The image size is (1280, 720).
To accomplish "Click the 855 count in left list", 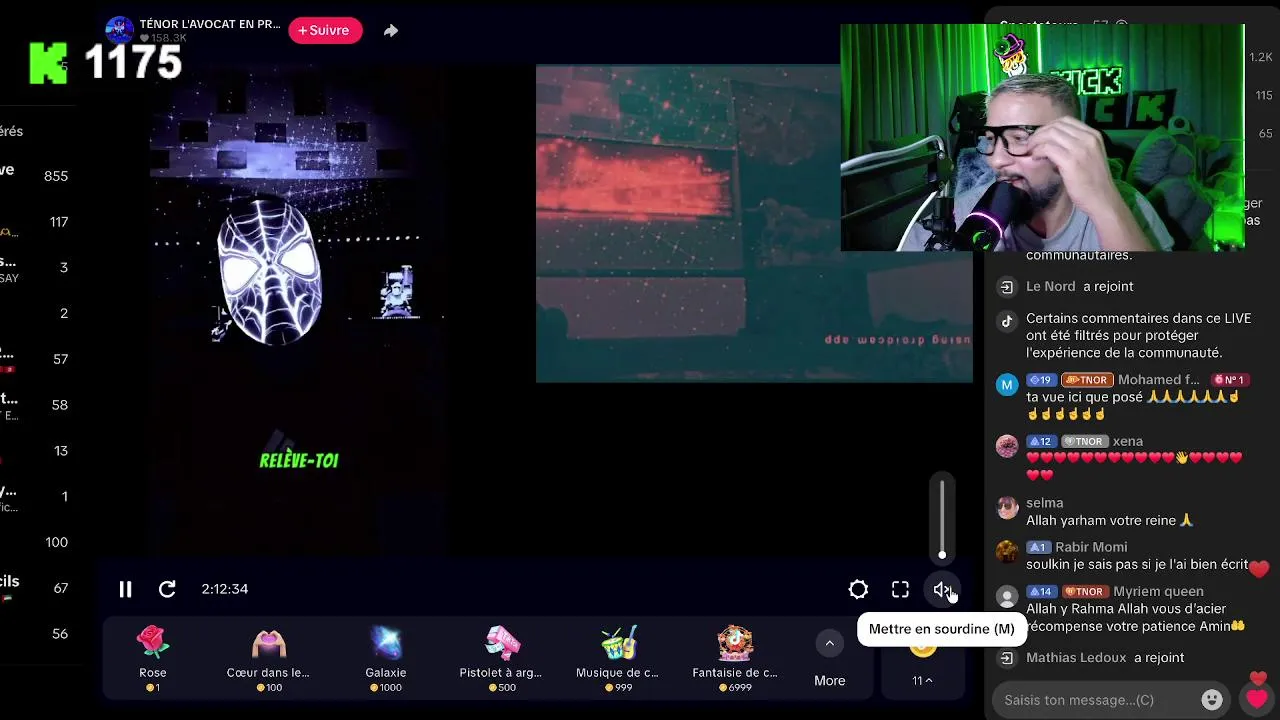I will 56,176.
